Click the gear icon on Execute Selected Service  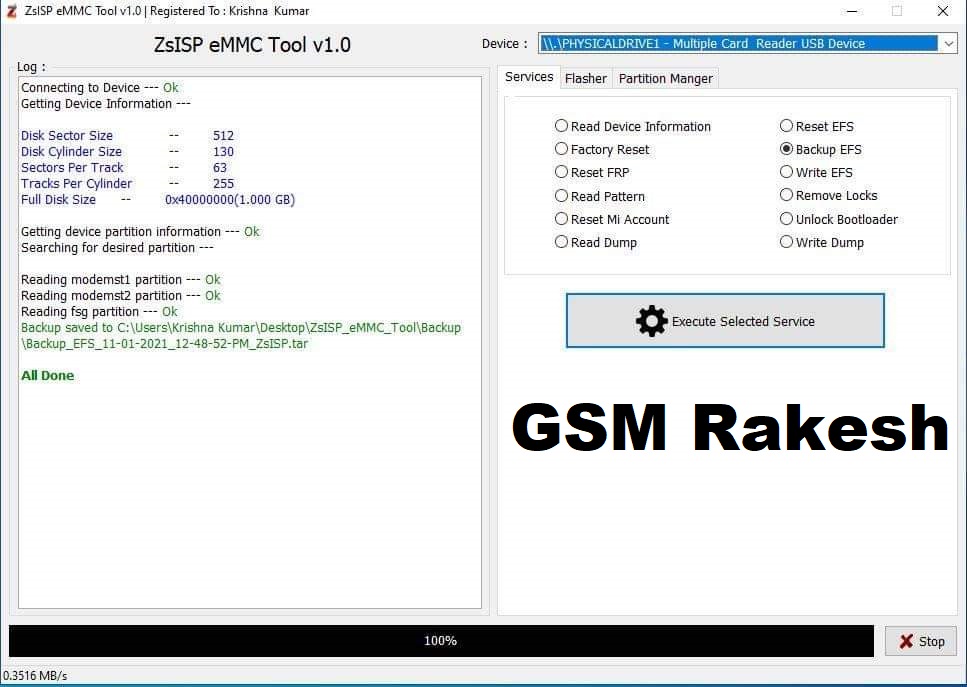coord(652,321)
